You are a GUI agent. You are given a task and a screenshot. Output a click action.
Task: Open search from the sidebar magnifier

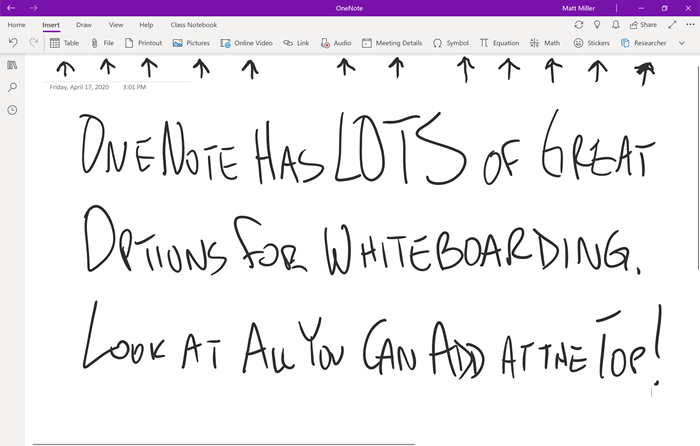pos(12,87)
